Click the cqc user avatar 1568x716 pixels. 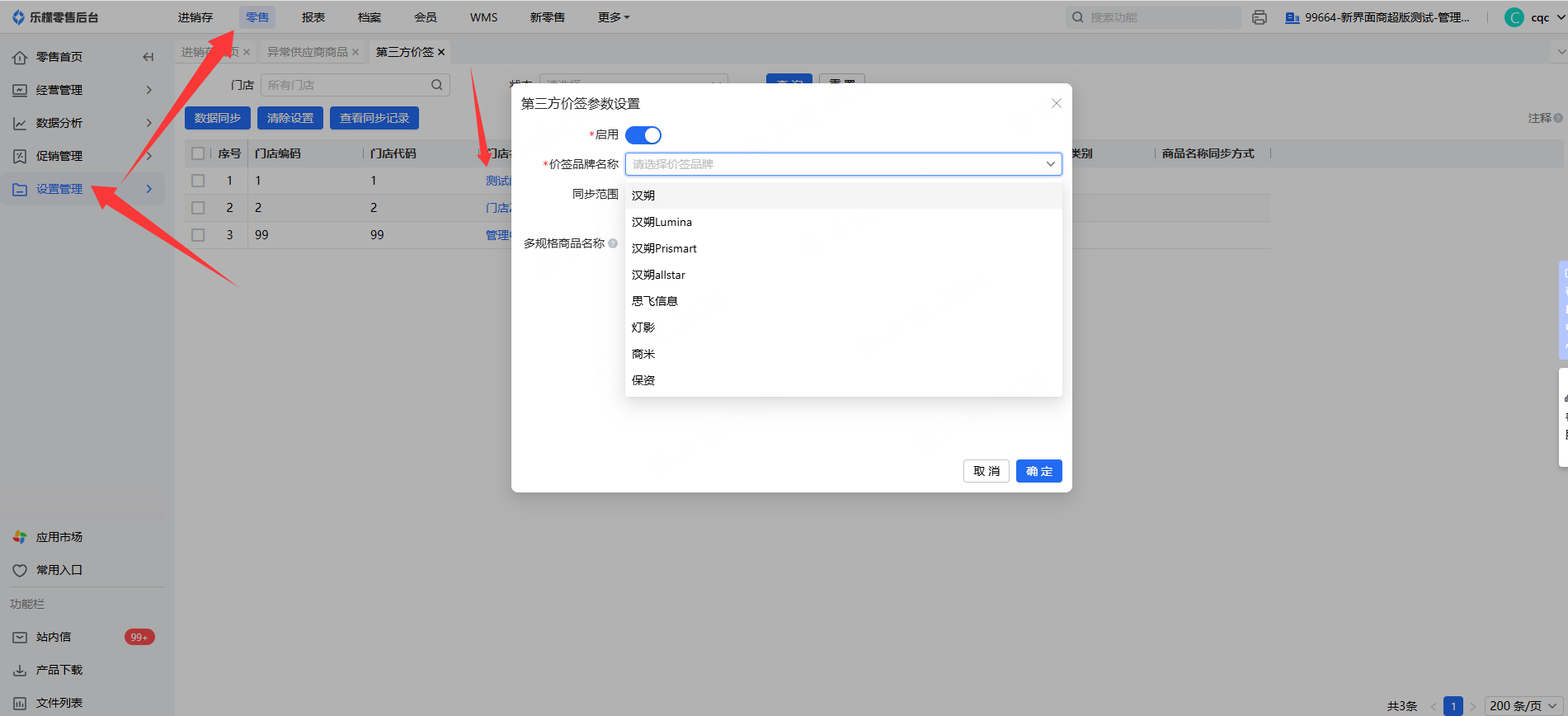point(1514,17)
